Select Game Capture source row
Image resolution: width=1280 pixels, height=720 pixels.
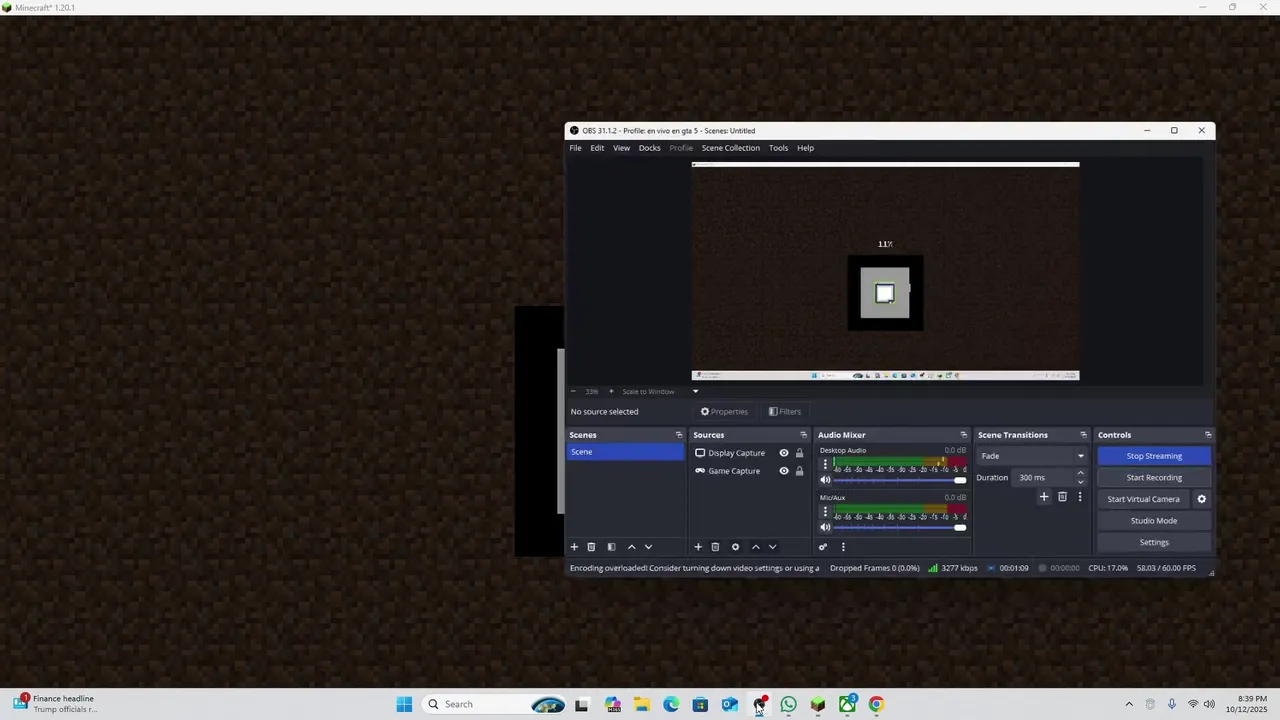click(x=750, y=471)
